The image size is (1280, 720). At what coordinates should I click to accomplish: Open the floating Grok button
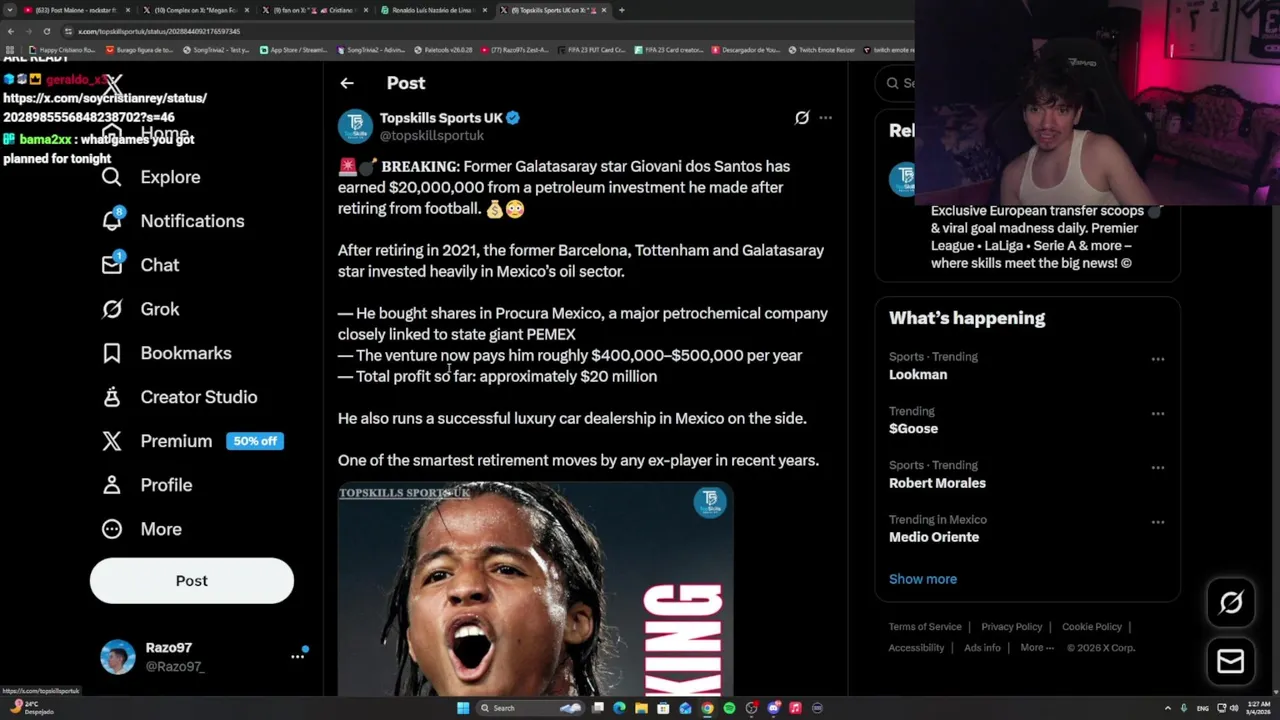tap(1231, 602)
